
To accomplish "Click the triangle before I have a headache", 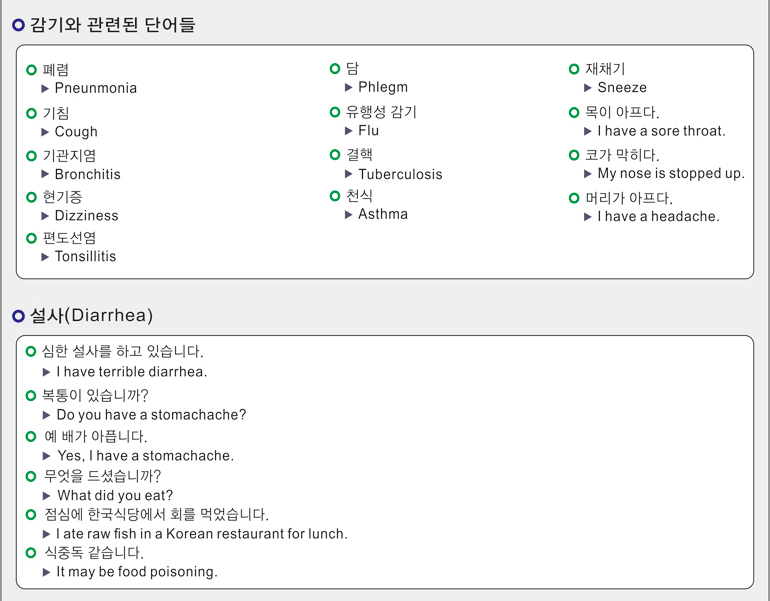I will (588, 216).
